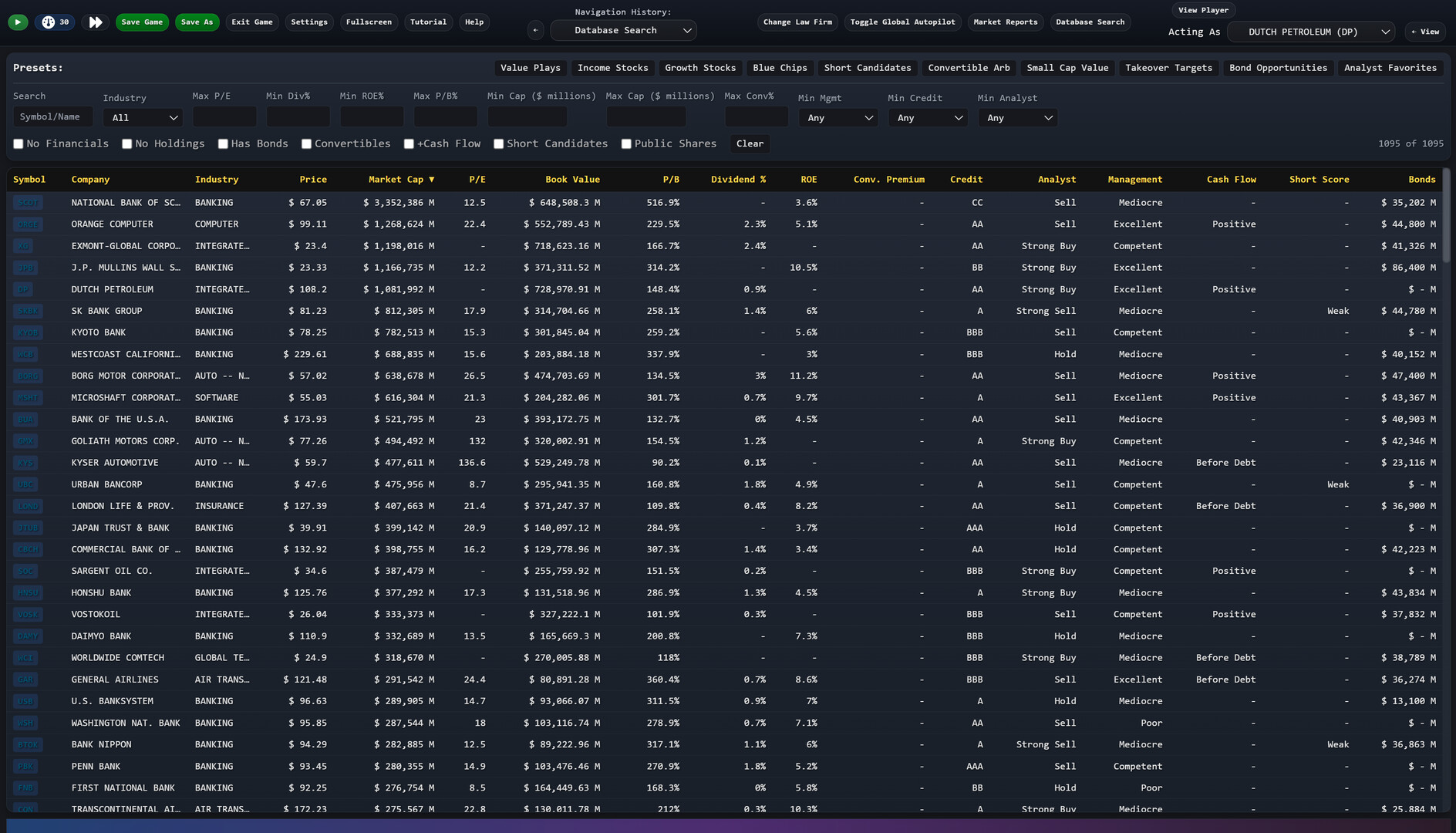Select the SCOT symbol badge
The image size is (1456, 833).
coord(28,202)
